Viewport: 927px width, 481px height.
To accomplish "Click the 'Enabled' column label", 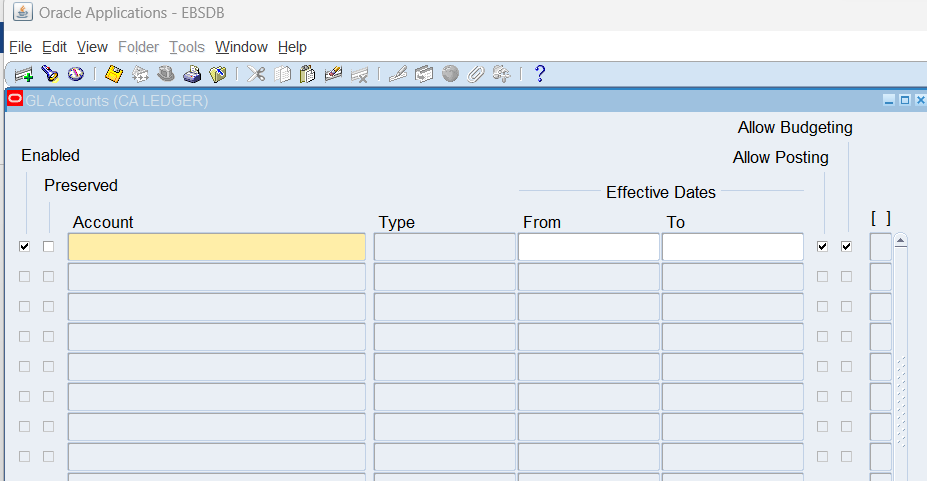I will [x=50, y=155].
